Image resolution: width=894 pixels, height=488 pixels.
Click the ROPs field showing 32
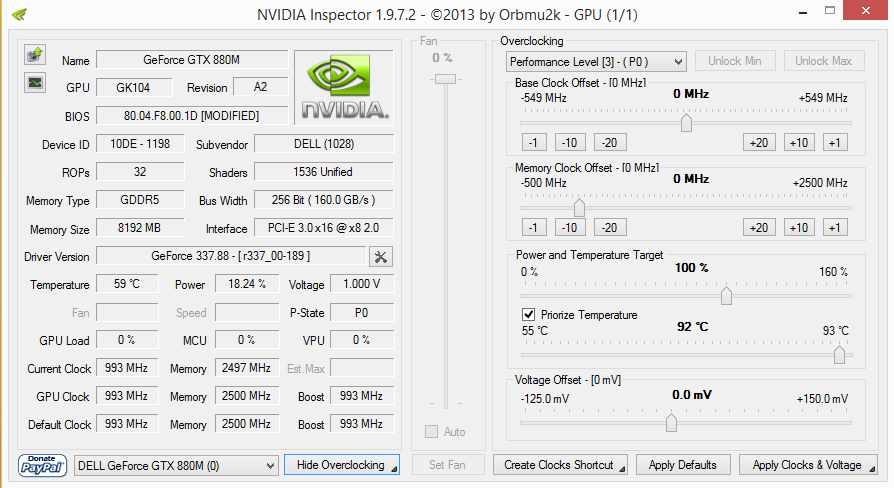click(140, 172)
